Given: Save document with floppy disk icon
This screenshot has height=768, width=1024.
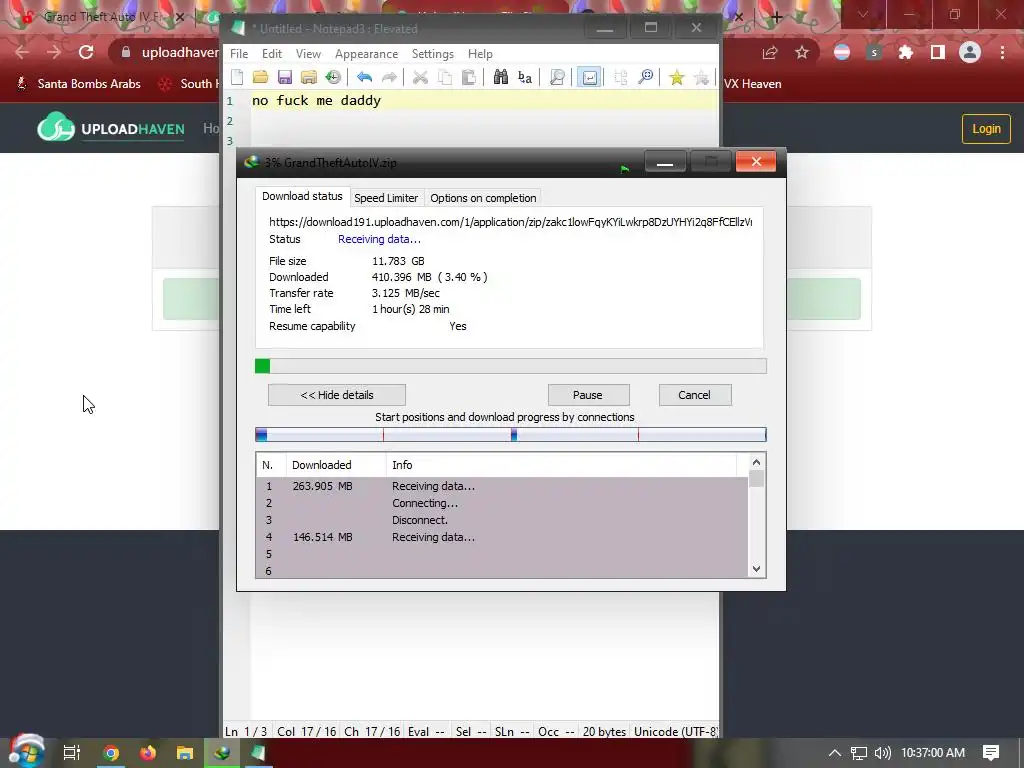Looking at the screenshot, I should point(285,78).
